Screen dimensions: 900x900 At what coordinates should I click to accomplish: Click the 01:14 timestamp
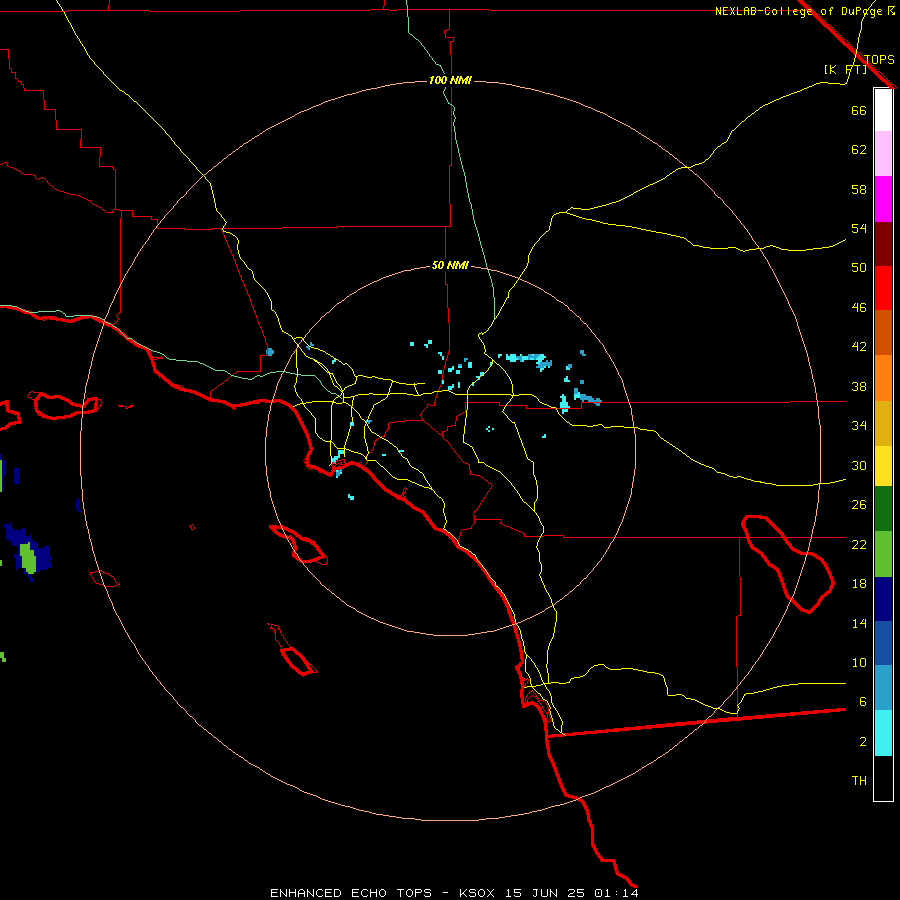click(x=616, y=893)
